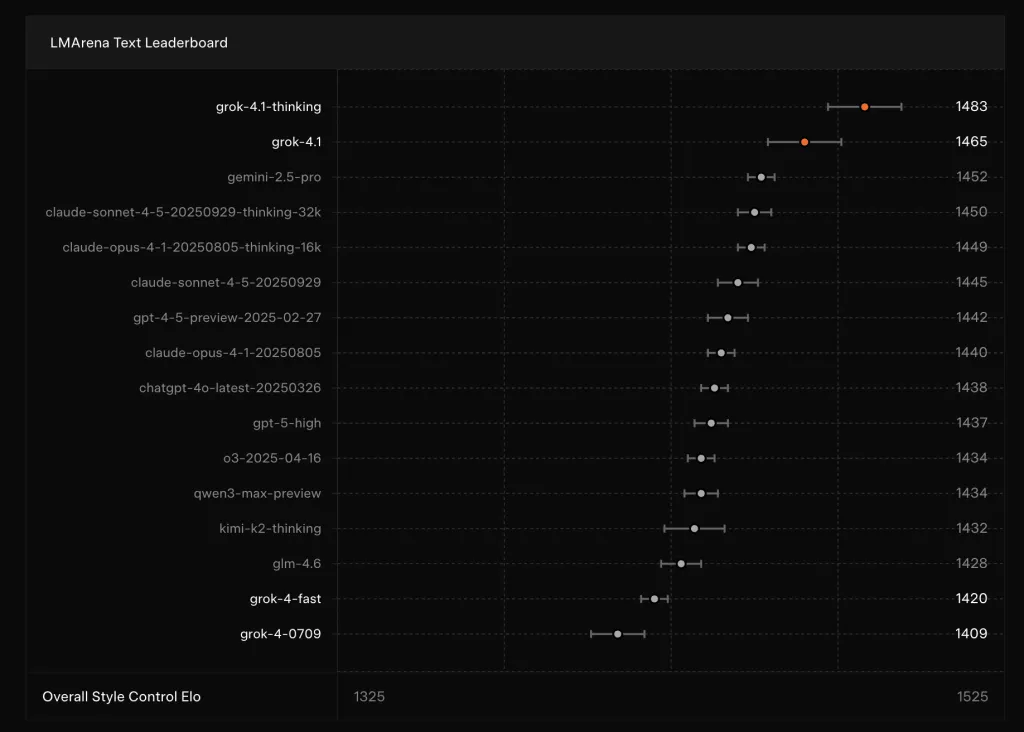This screenshot has height=732, width=1024.
Task: Click the LMArena Text Leaderboard title
Action: click(x=138, y=42)
